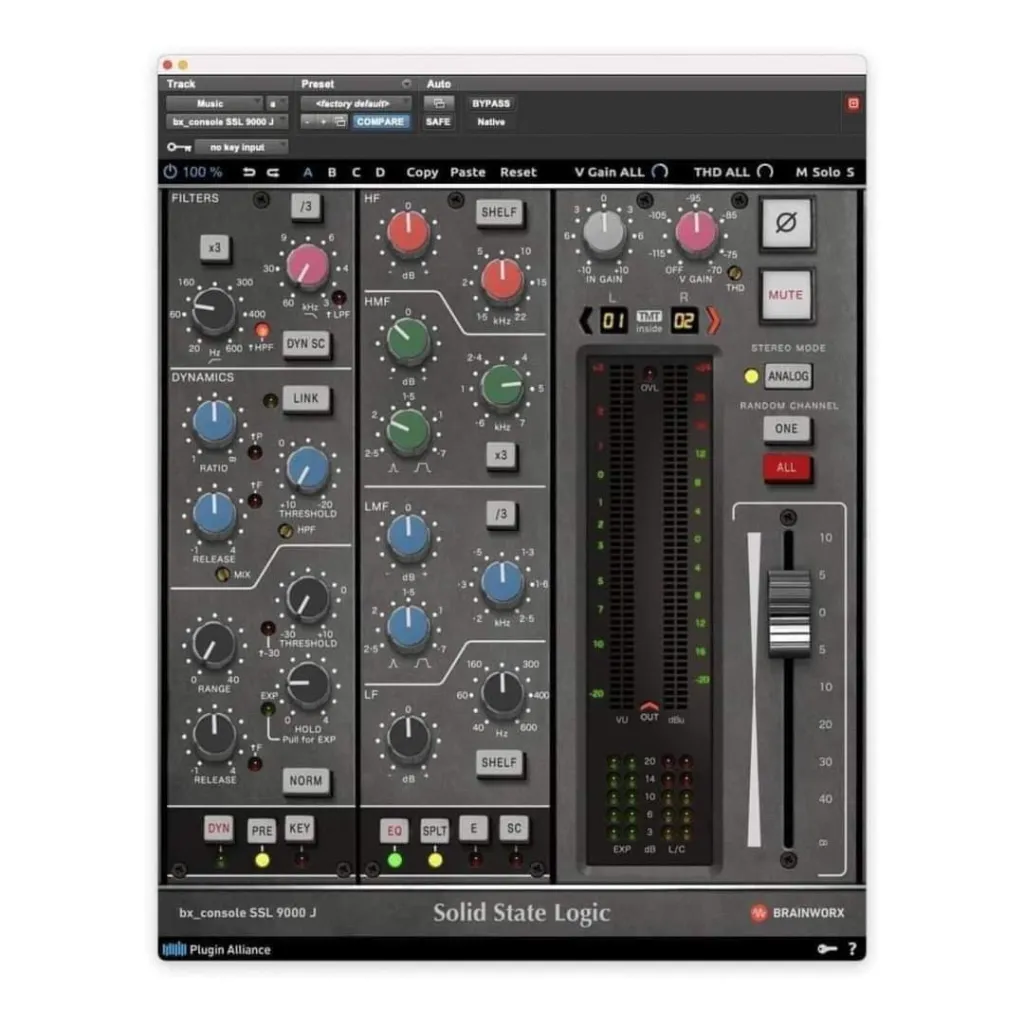This screenshot has width=1024, height=1024.
Task: Click the blue compressor THRESHOLD knob
Action: (307, 468)
